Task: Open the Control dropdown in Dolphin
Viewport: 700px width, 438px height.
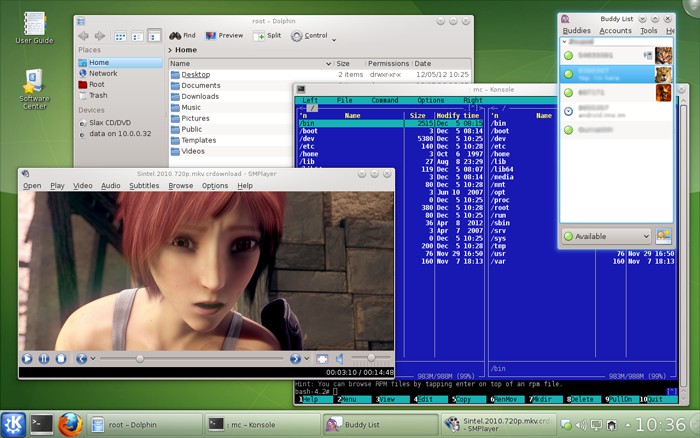Action: point(313,36)
